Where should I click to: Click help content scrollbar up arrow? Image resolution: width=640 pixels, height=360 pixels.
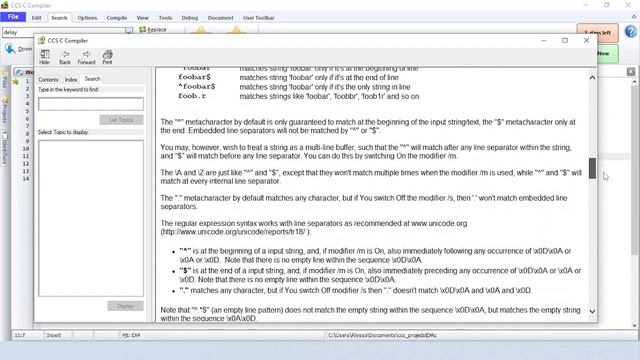(592, 78)
